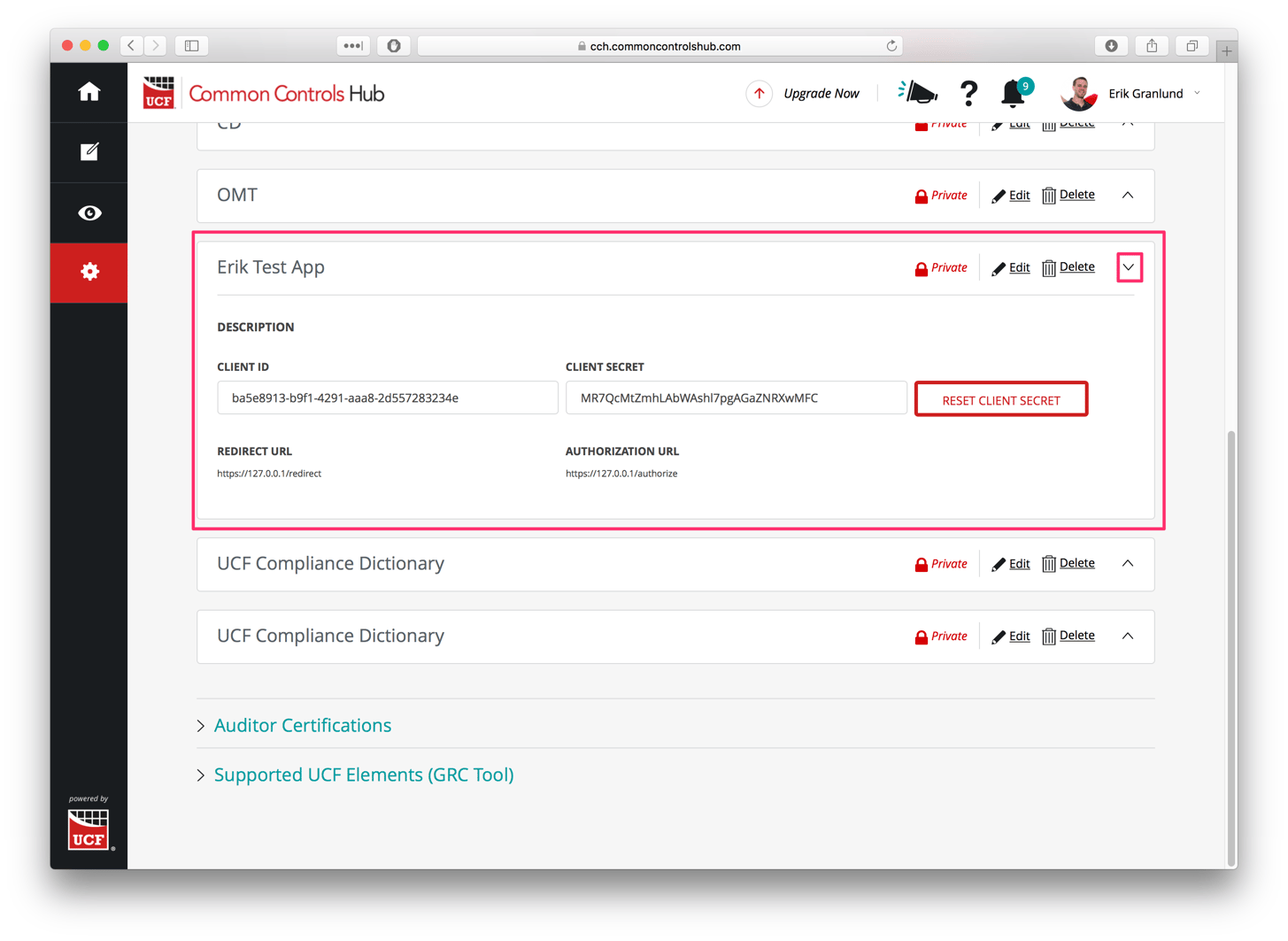Open Safari share button
Screen dimensions: 1288x941
click(1152, 45)
